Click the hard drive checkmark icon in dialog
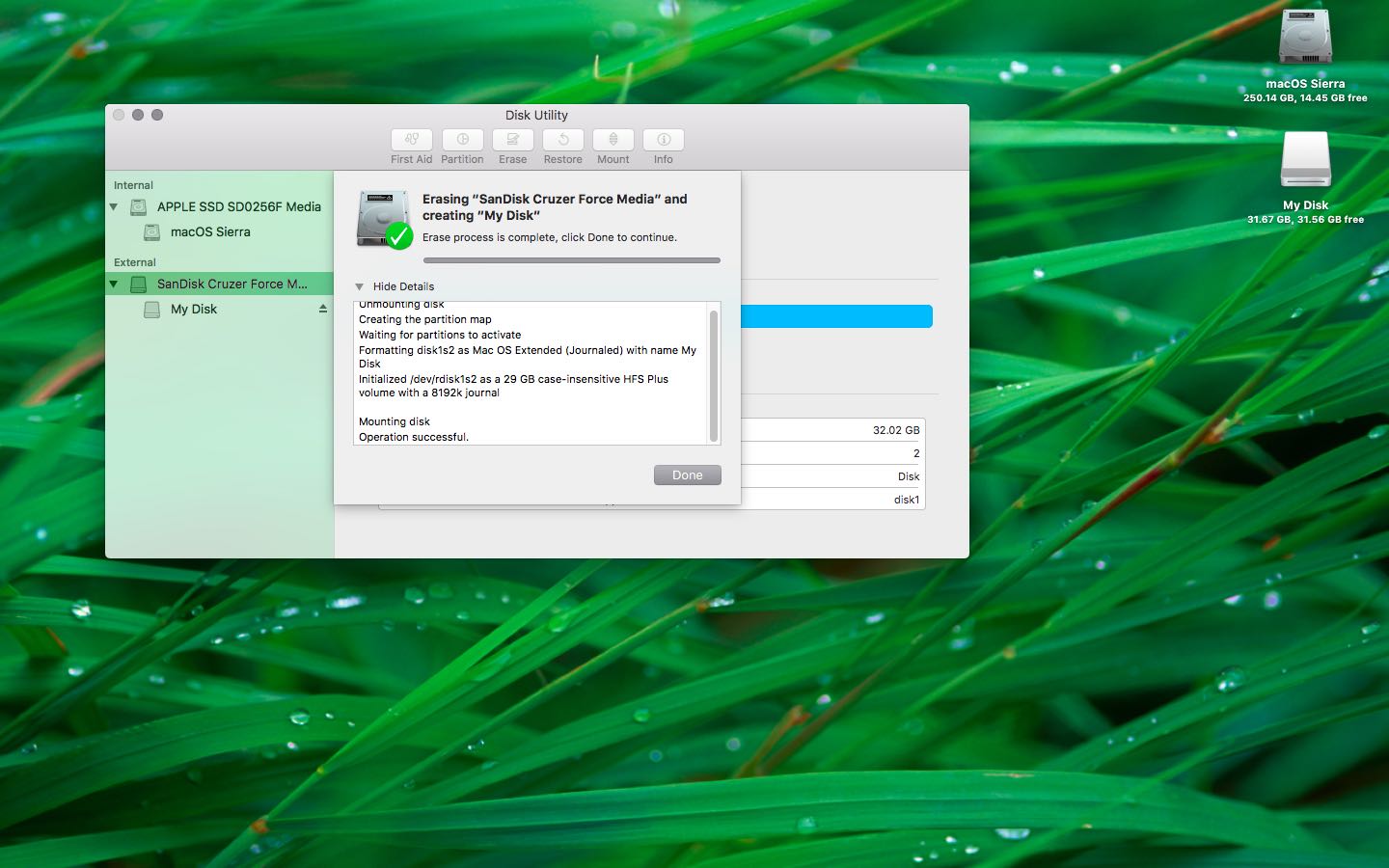The height and width of the screenshot is (868, 1389). click(x=384, y=219)
